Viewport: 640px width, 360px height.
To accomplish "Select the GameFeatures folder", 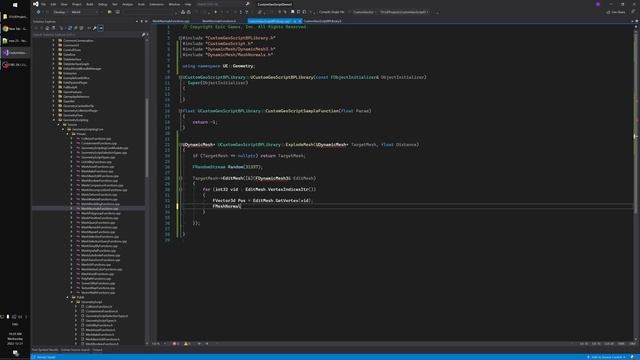I will (73, 92).
